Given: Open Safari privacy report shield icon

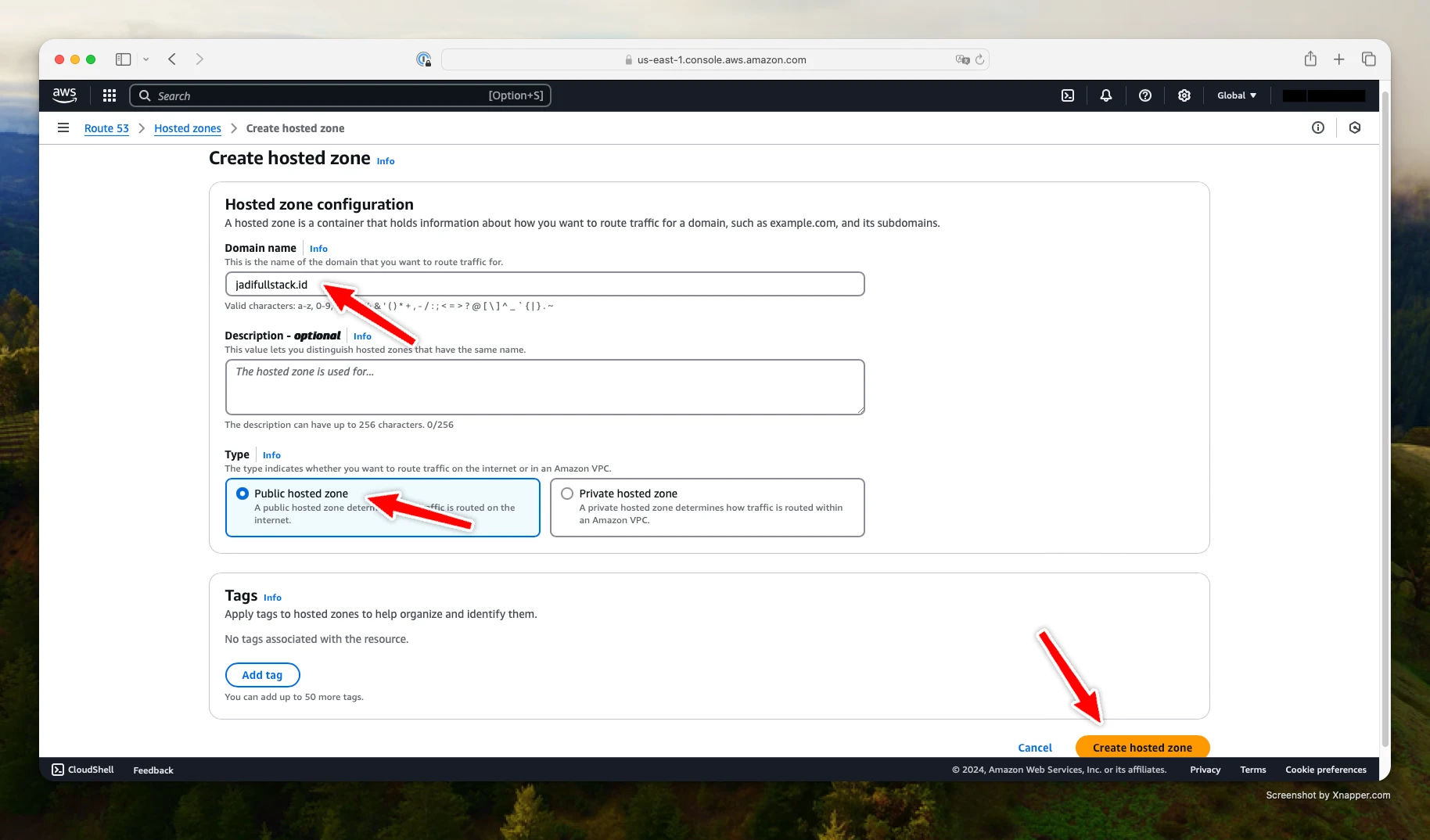Looking at the screenshot, I should [423, 59].
